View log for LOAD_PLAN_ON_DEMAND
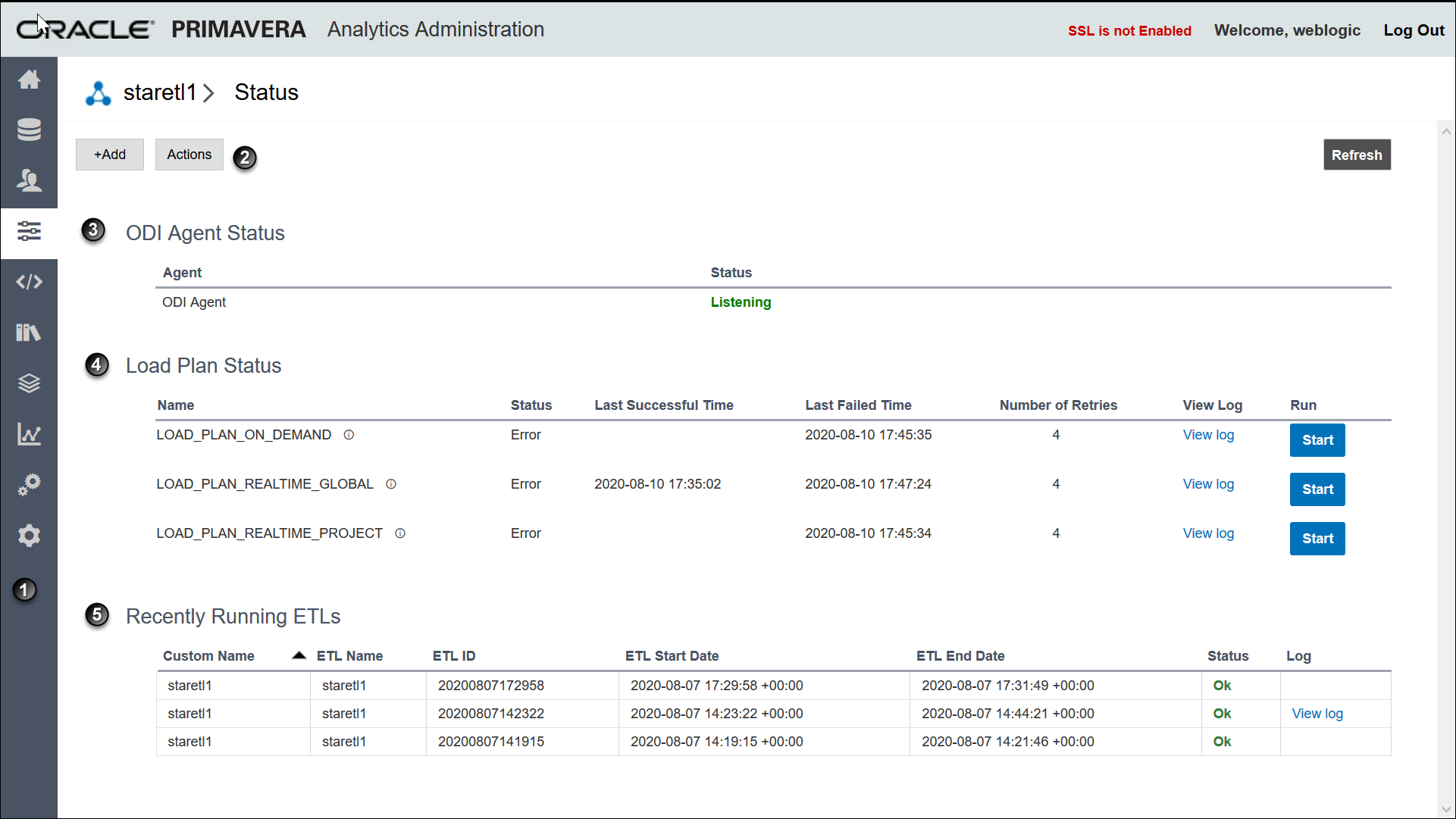The width and height of the screenshot is (1456, 819). coord(1208,435)
